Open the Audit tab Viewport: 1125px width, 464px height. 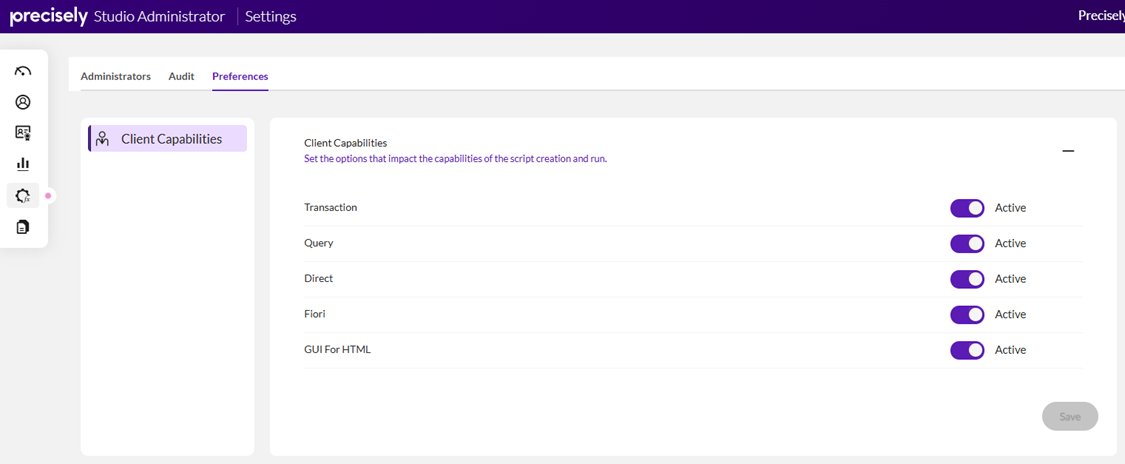181,76
